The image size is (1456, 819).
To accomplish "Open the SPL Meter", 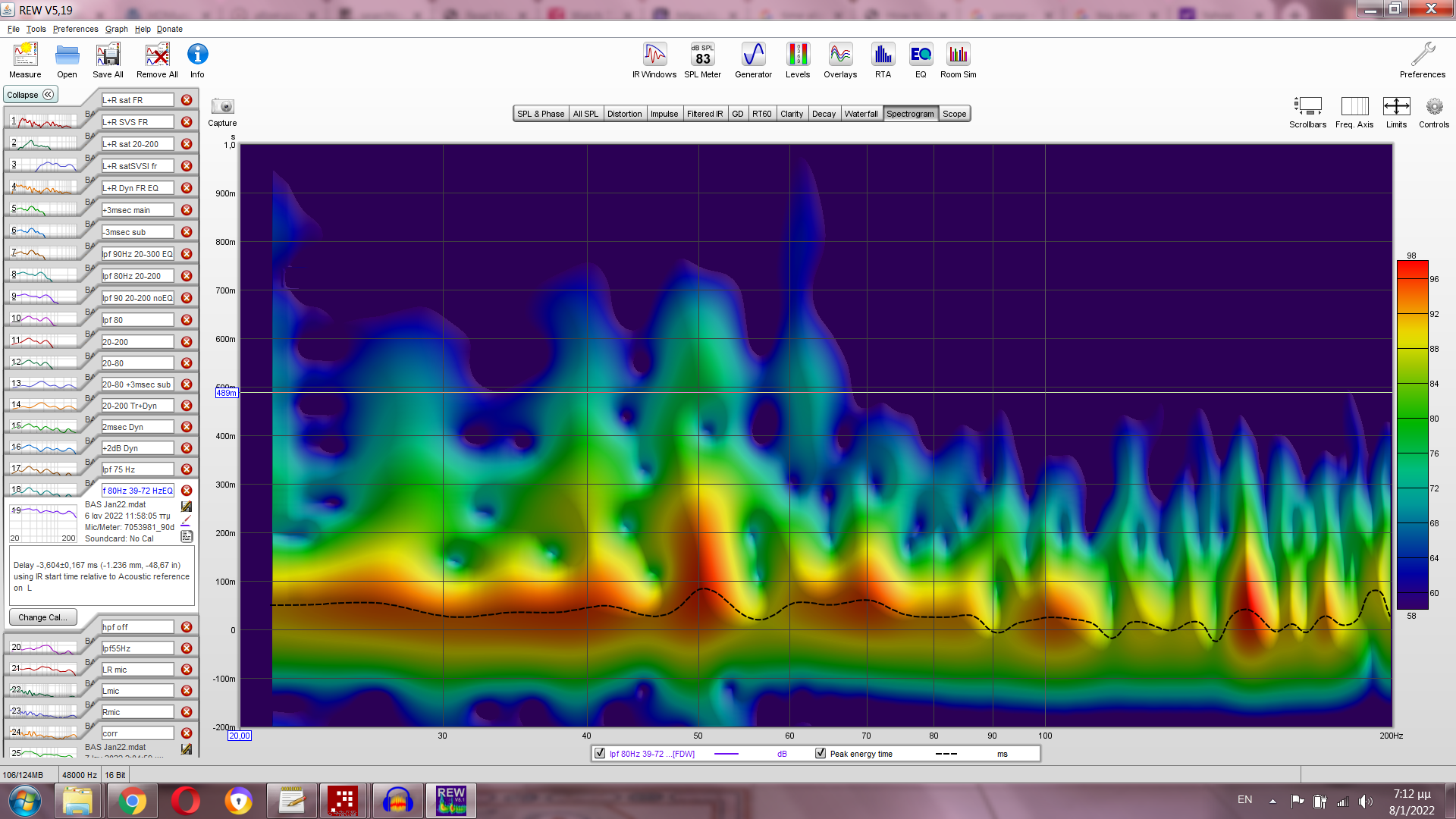I will tap(702, 60).
